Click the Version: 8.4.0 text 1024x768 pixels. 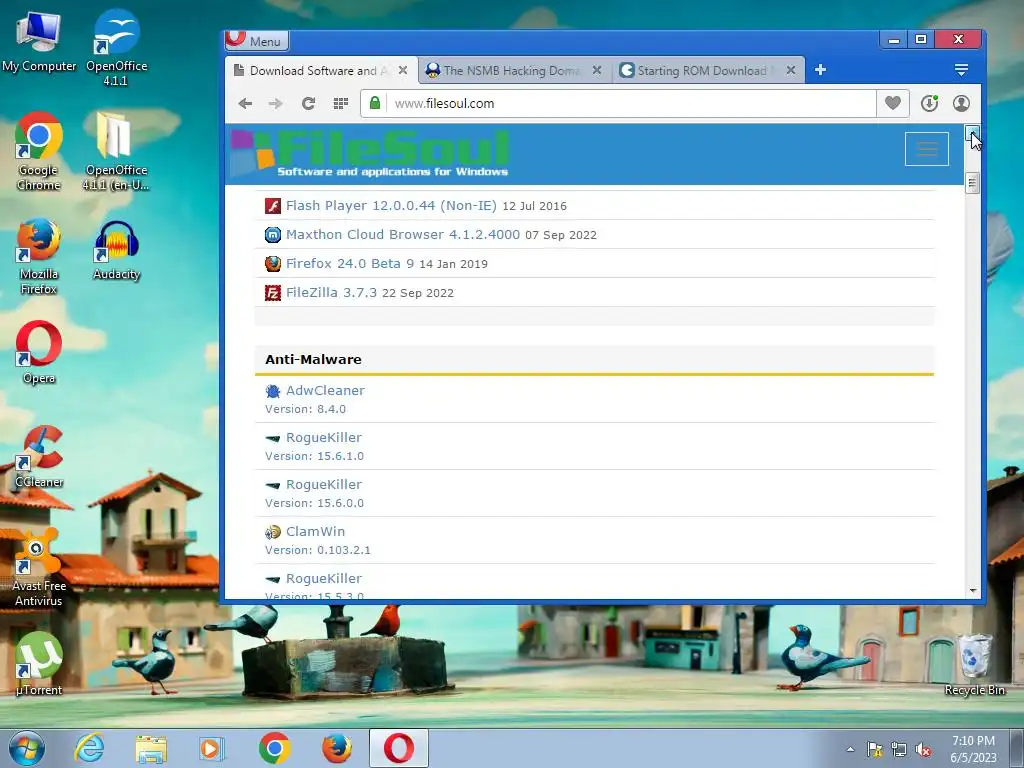(305, 409)
